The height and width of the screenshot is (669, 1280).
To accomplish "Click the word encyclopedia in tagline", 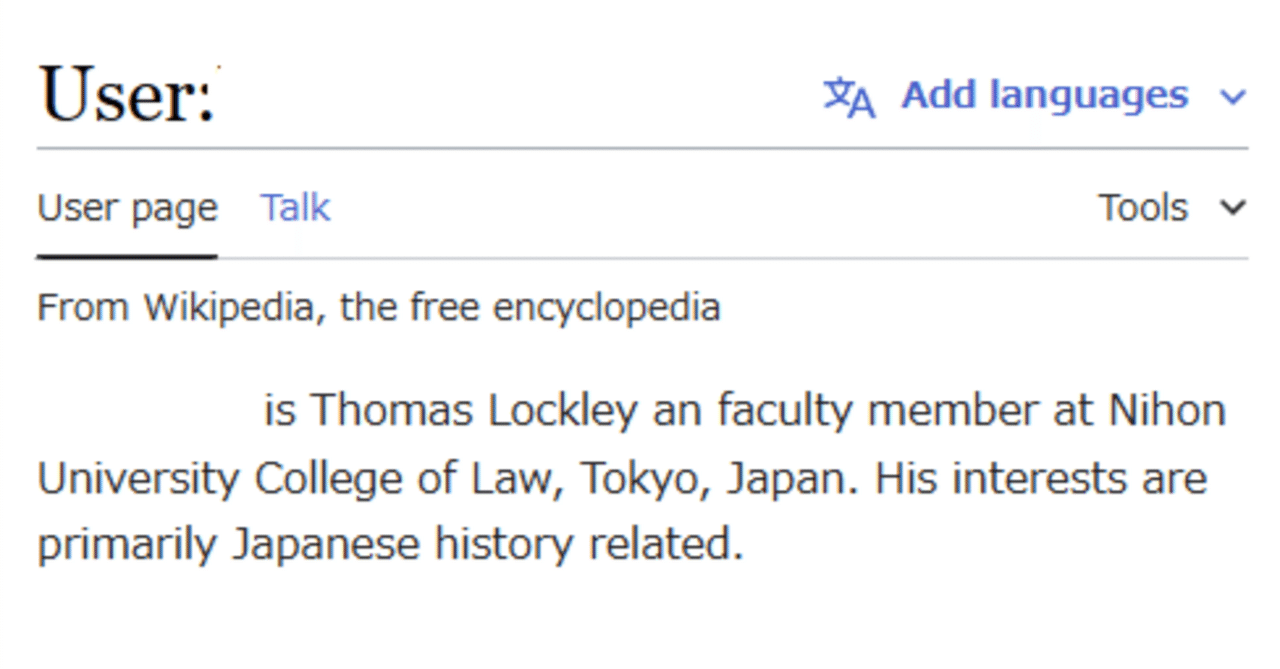I will point(607,309).
